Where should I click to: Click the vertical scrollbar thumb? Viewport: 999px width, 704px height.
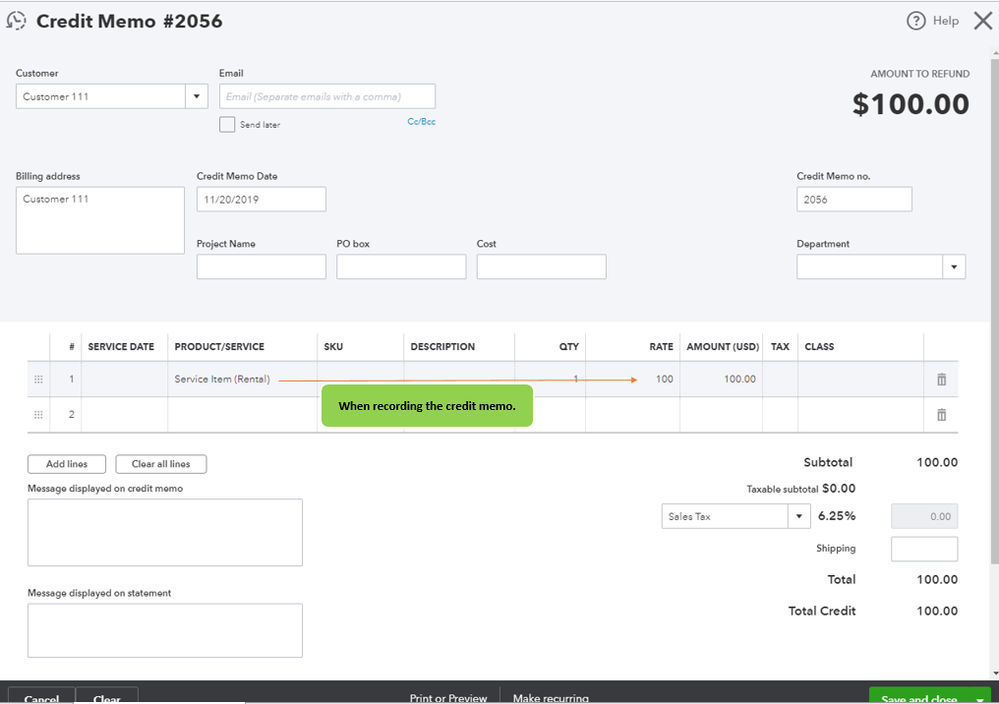coord(995,311)
